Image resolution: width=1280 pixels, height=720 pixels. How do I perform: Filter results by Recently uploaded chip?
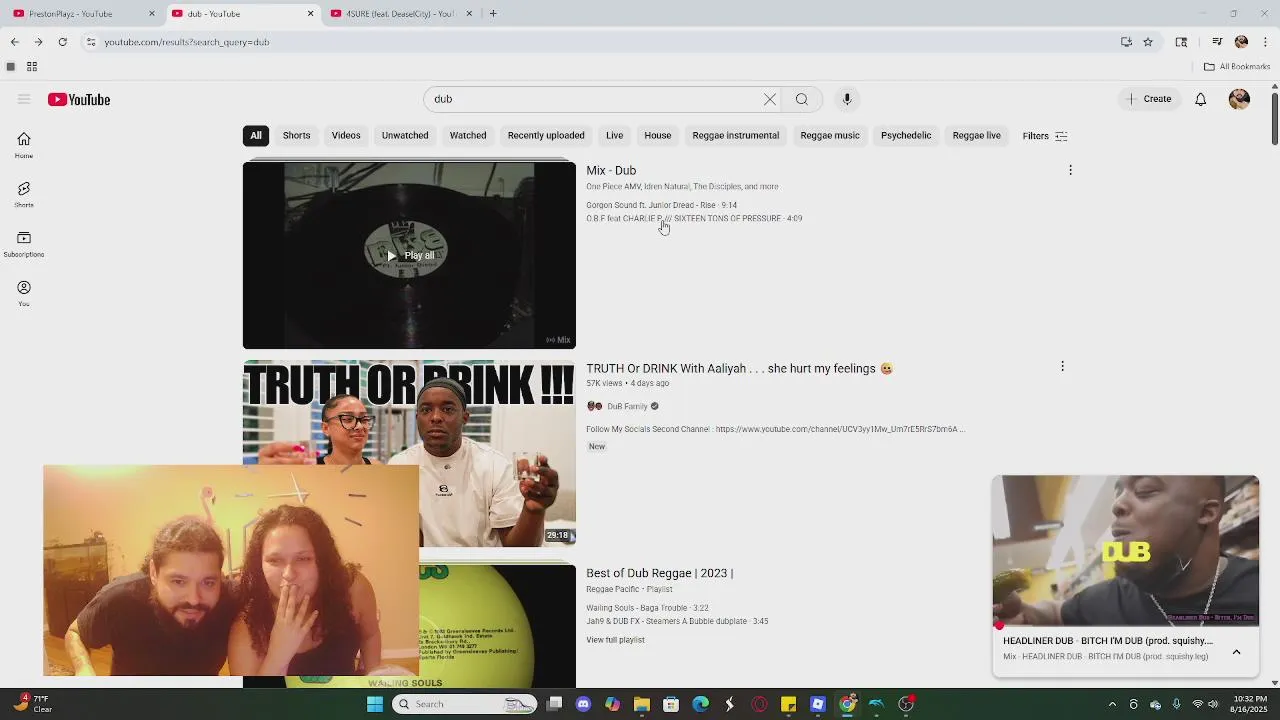(546, 135)
